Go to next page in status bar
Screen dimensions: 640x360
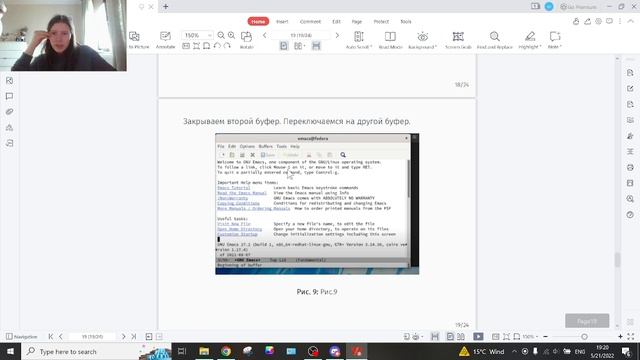pyautogui.click(x=123, y=337)
